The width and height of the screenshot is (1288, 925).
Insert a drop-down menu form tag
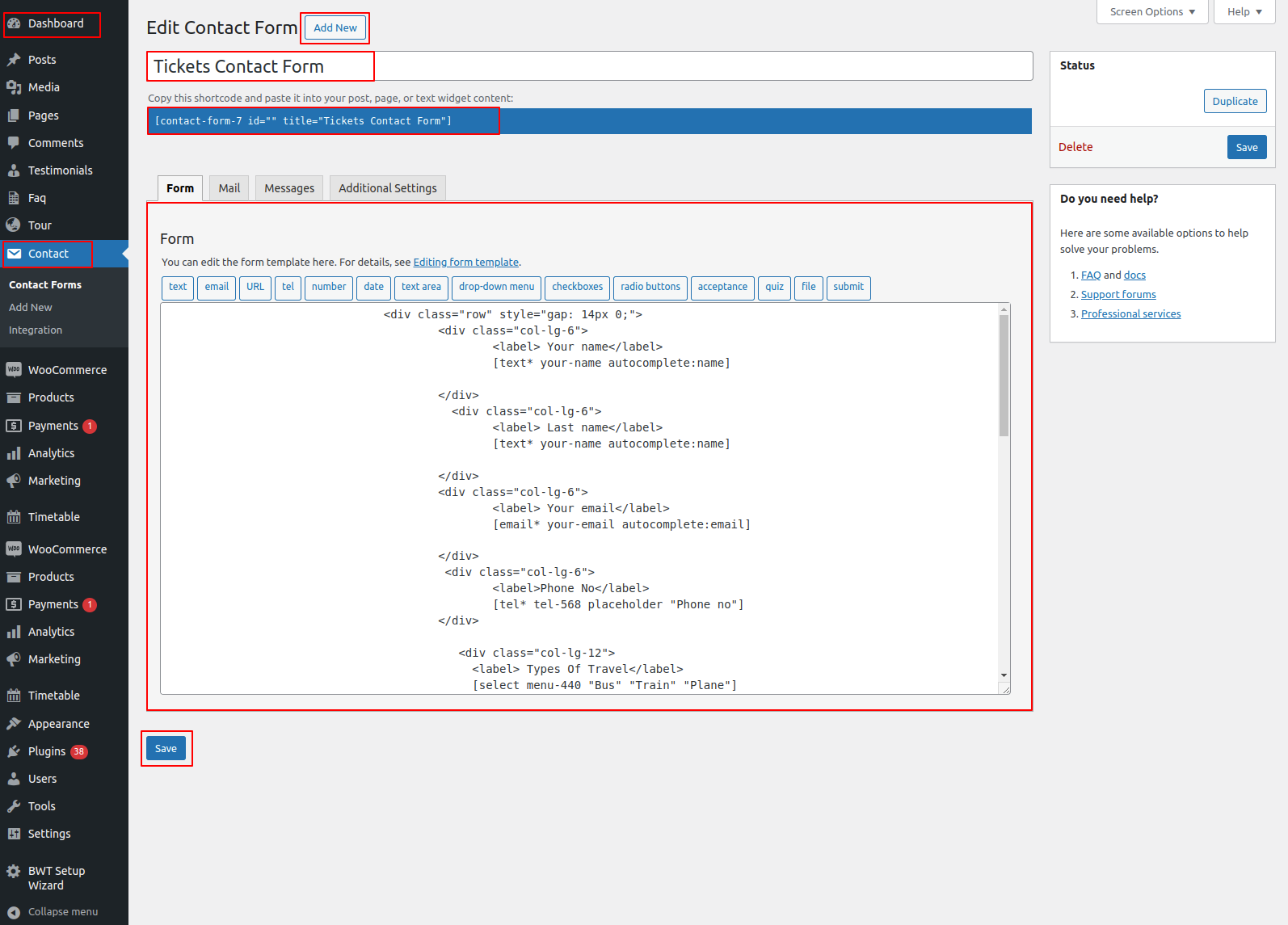496,288
